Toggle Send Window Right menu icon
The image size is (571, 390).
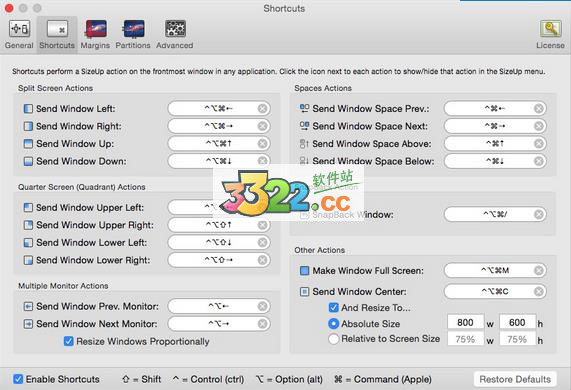[x=28, y=126]
